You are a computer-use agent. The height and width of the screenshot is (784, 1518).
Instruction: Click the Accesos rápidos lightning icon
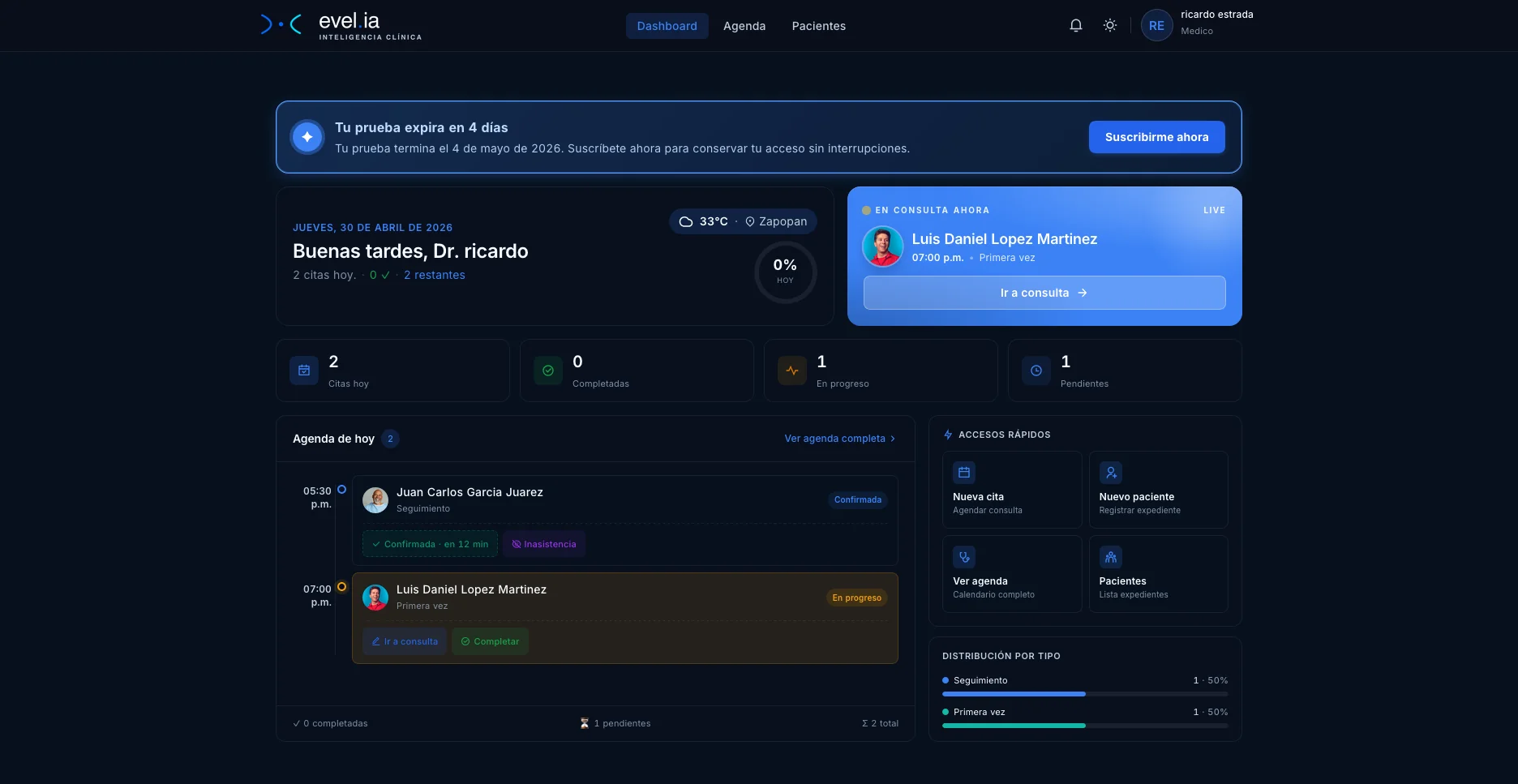click(948, 435)
